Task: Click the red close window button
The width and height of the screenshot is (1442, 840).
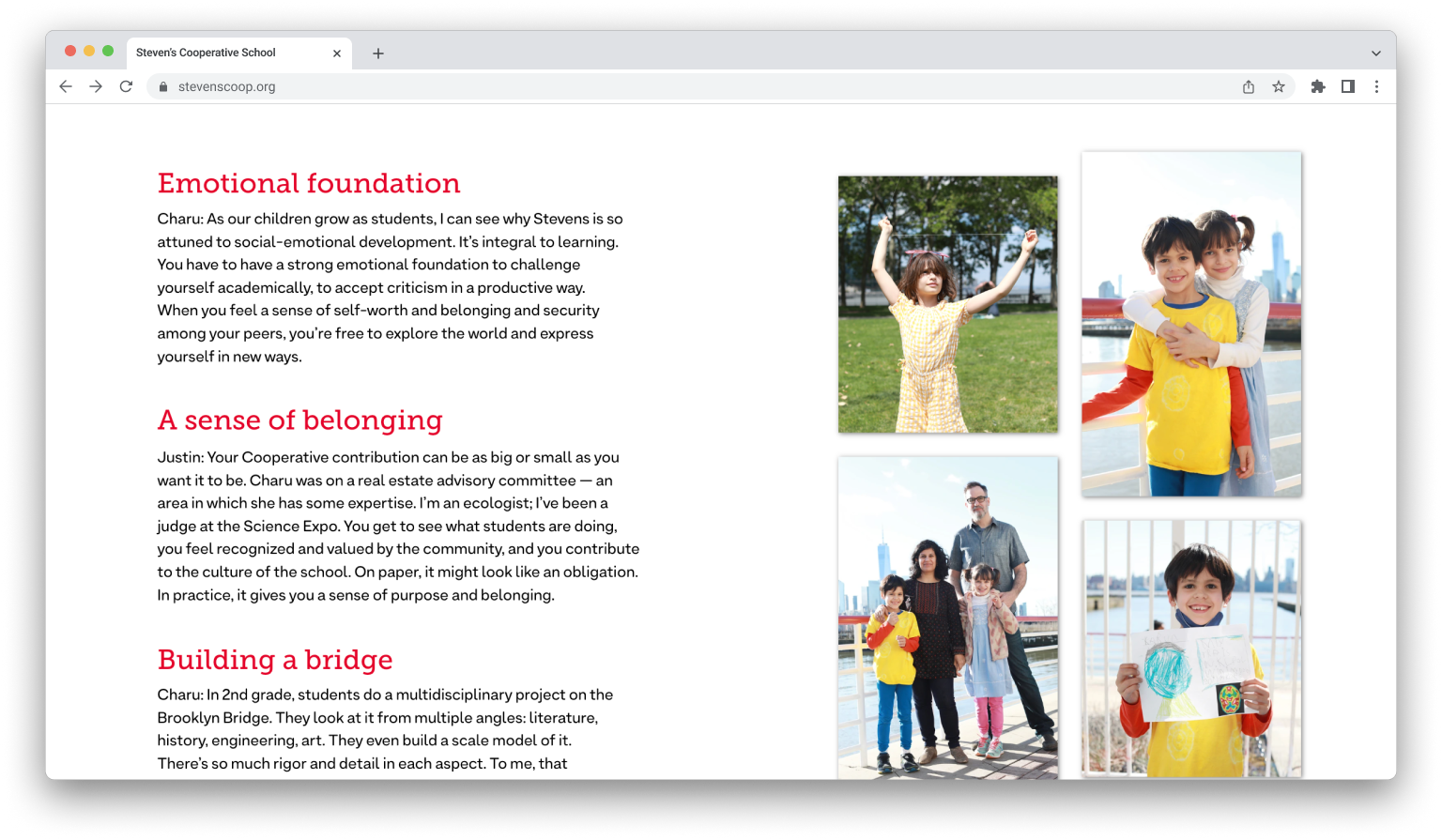Action: 70,51
